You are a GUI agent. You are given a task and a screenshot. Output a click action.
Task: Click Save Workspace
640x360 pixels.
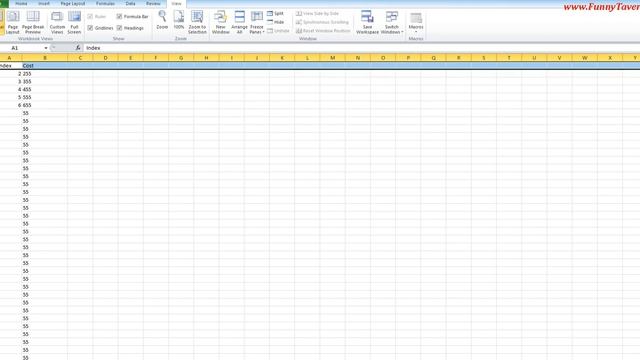367,22
